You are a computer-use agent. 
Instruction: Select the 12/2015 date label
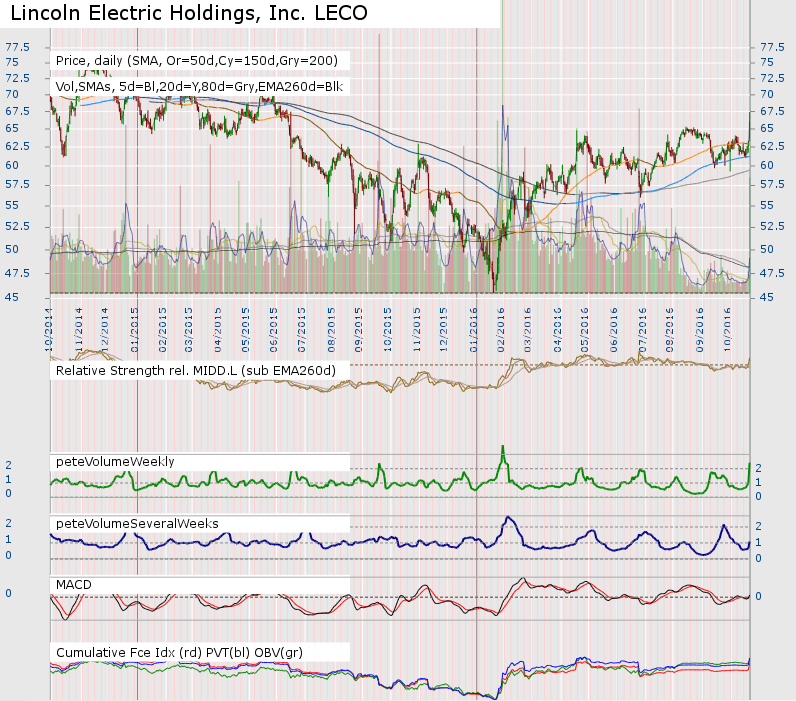click(x=443, y=329)
